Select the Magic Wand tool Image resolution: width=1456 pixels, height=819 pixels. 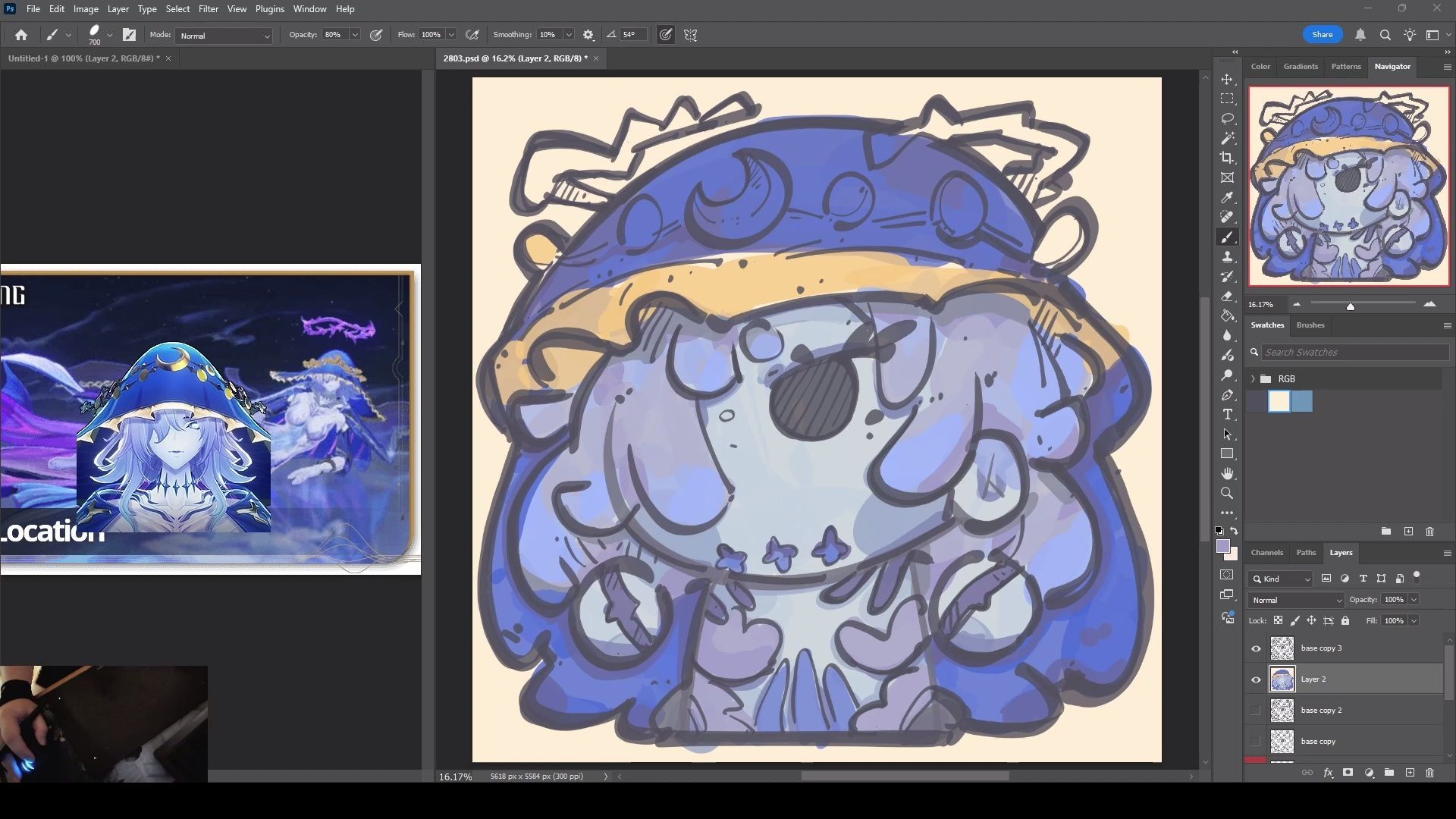[x=1227, y=138]
